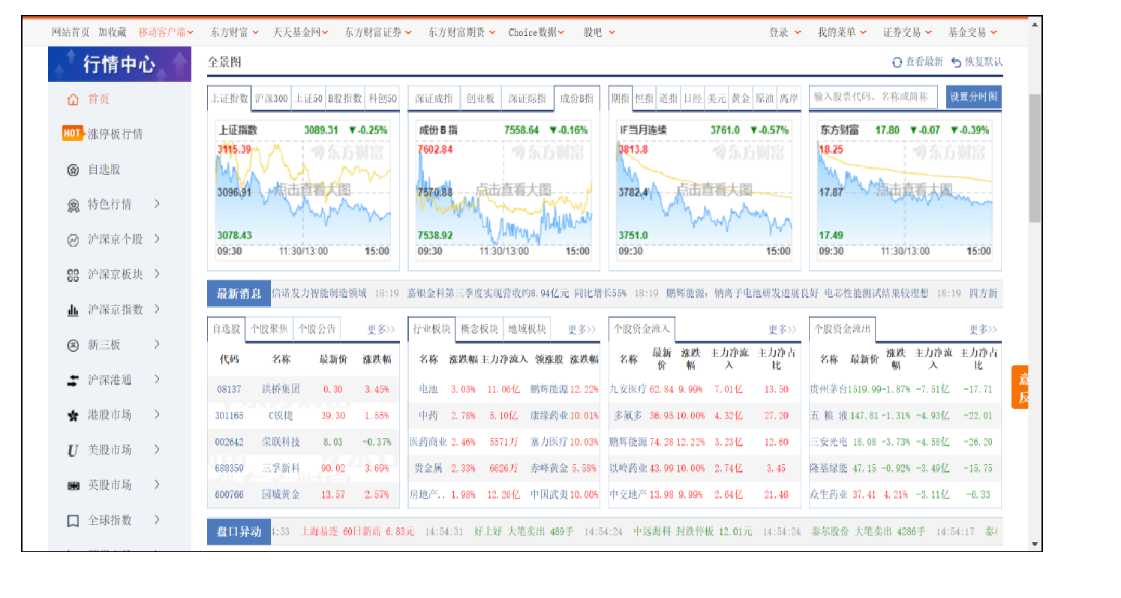The width and height of the screenshot is (1121, 598).
Task: Click the 加收藏 link
Action: [x=112, y=32]
